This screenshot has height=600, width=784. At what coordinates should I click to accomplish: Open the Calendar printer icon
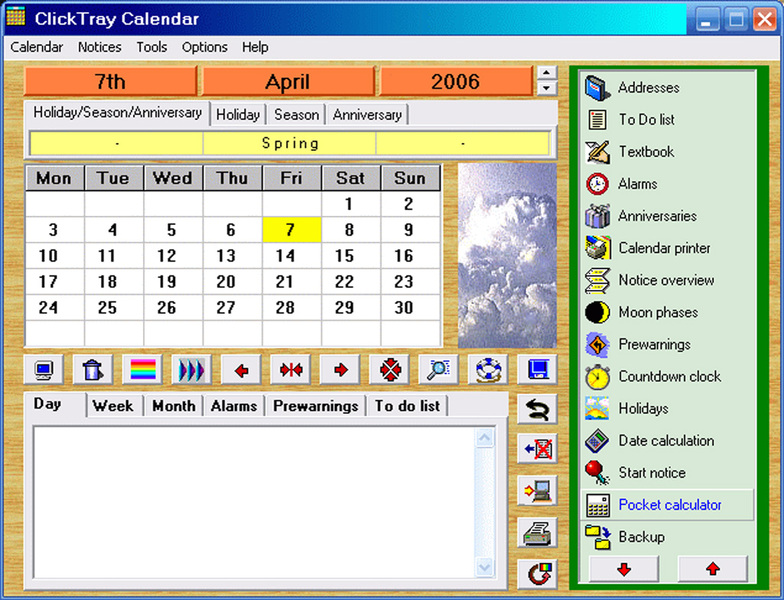598,248
